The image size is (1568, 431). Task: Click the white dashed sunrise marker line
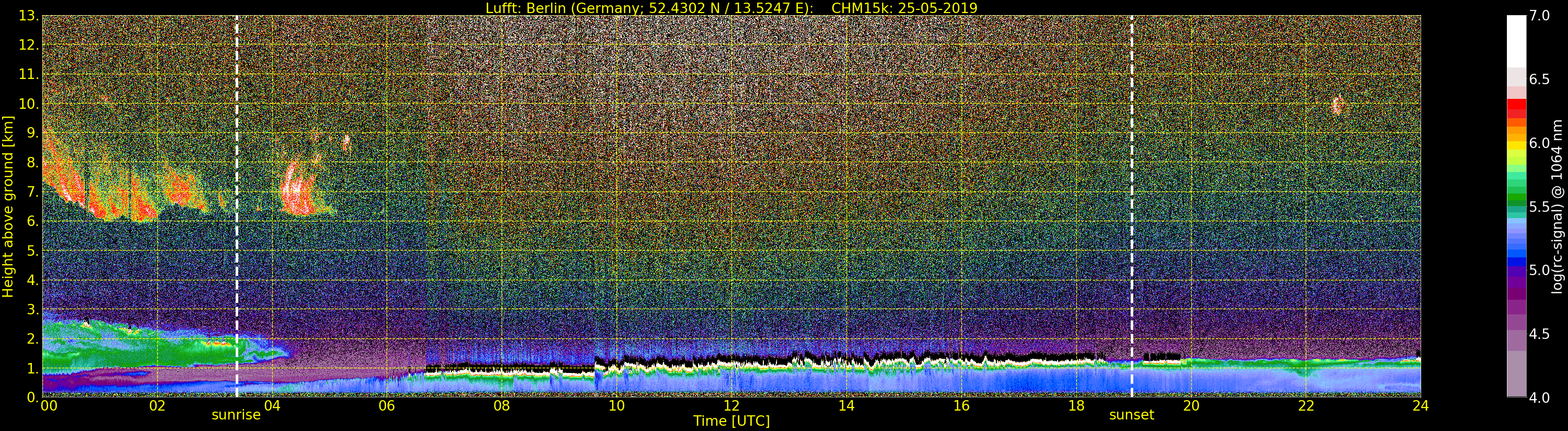[x=236, y=207]
